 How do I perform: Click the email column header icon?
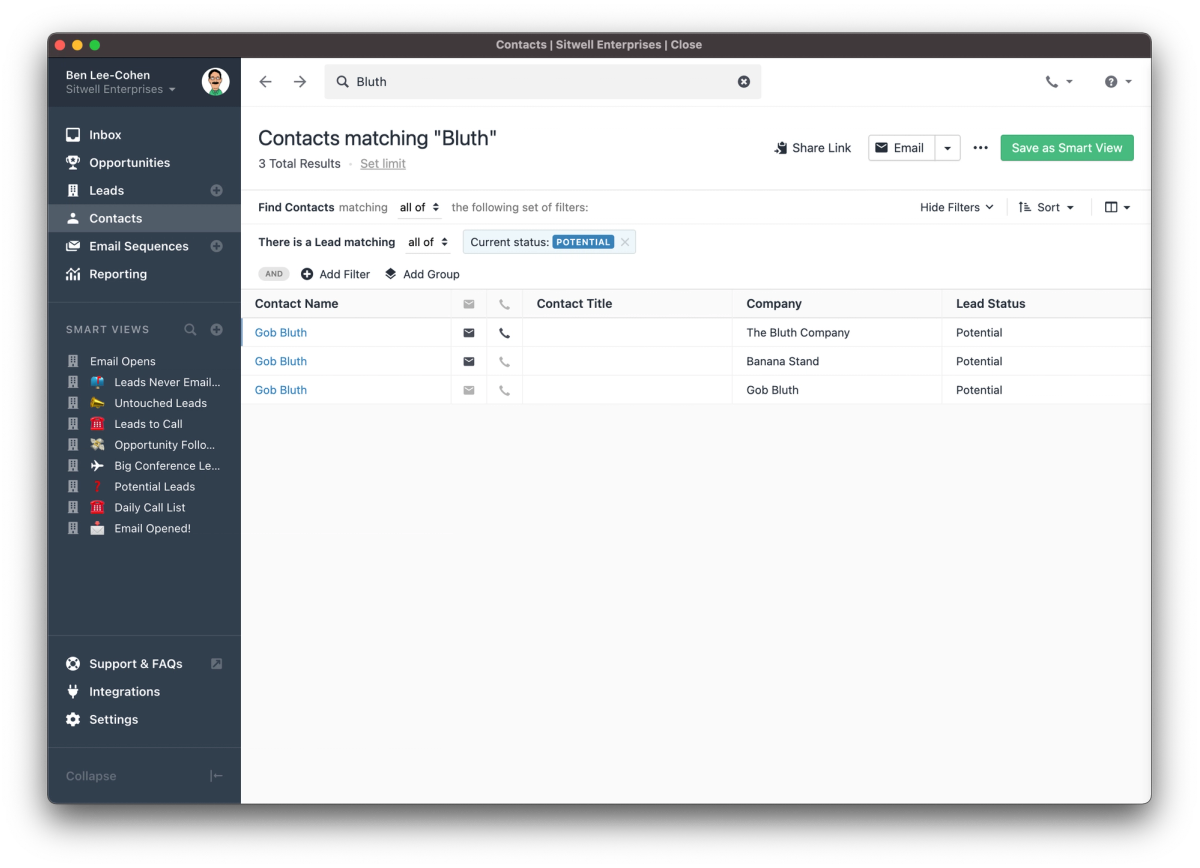pos(469,304)
